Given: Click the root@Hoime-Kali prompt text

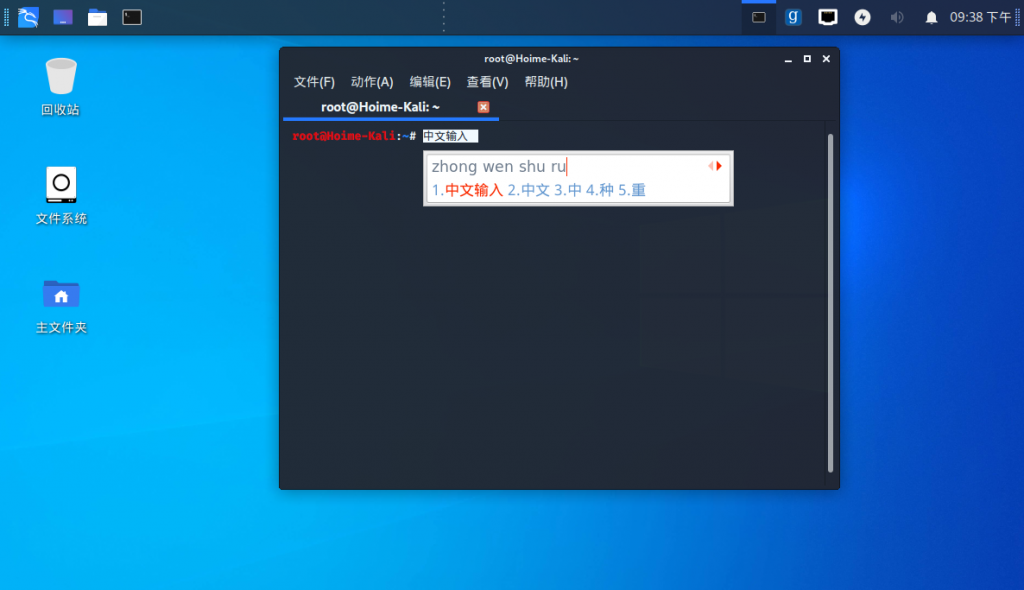Looking at the screenshot, I should click(x=344, y=136).
